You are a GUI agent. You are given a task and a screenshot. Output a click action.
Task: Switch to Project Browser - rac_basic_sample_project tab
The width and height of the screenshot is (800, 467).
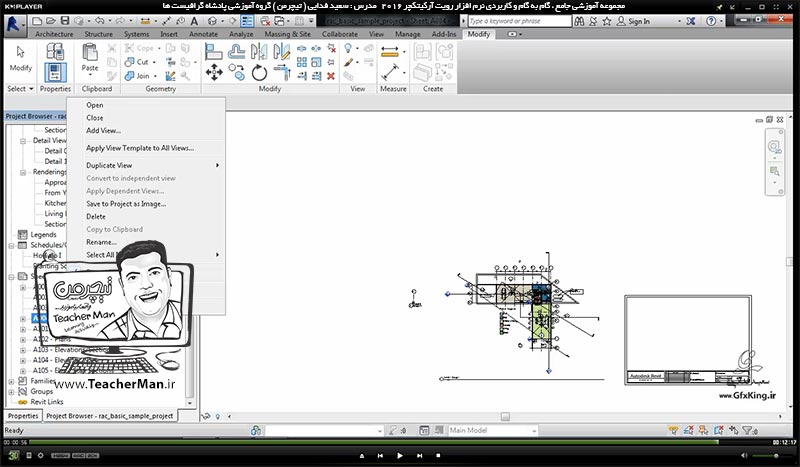coord(110,416)
